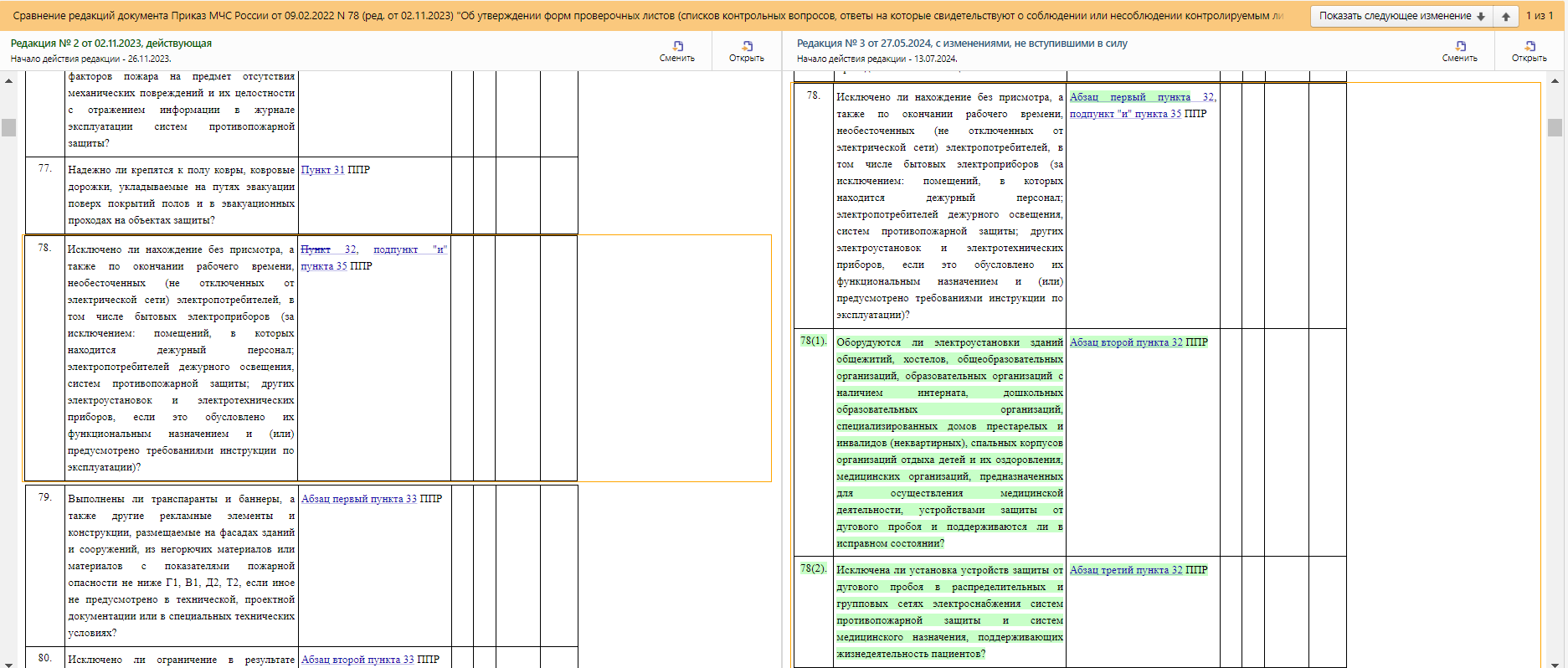Click row number '79.' in left pane
This screenshot has width=1568, height=668.
(45, 498)
